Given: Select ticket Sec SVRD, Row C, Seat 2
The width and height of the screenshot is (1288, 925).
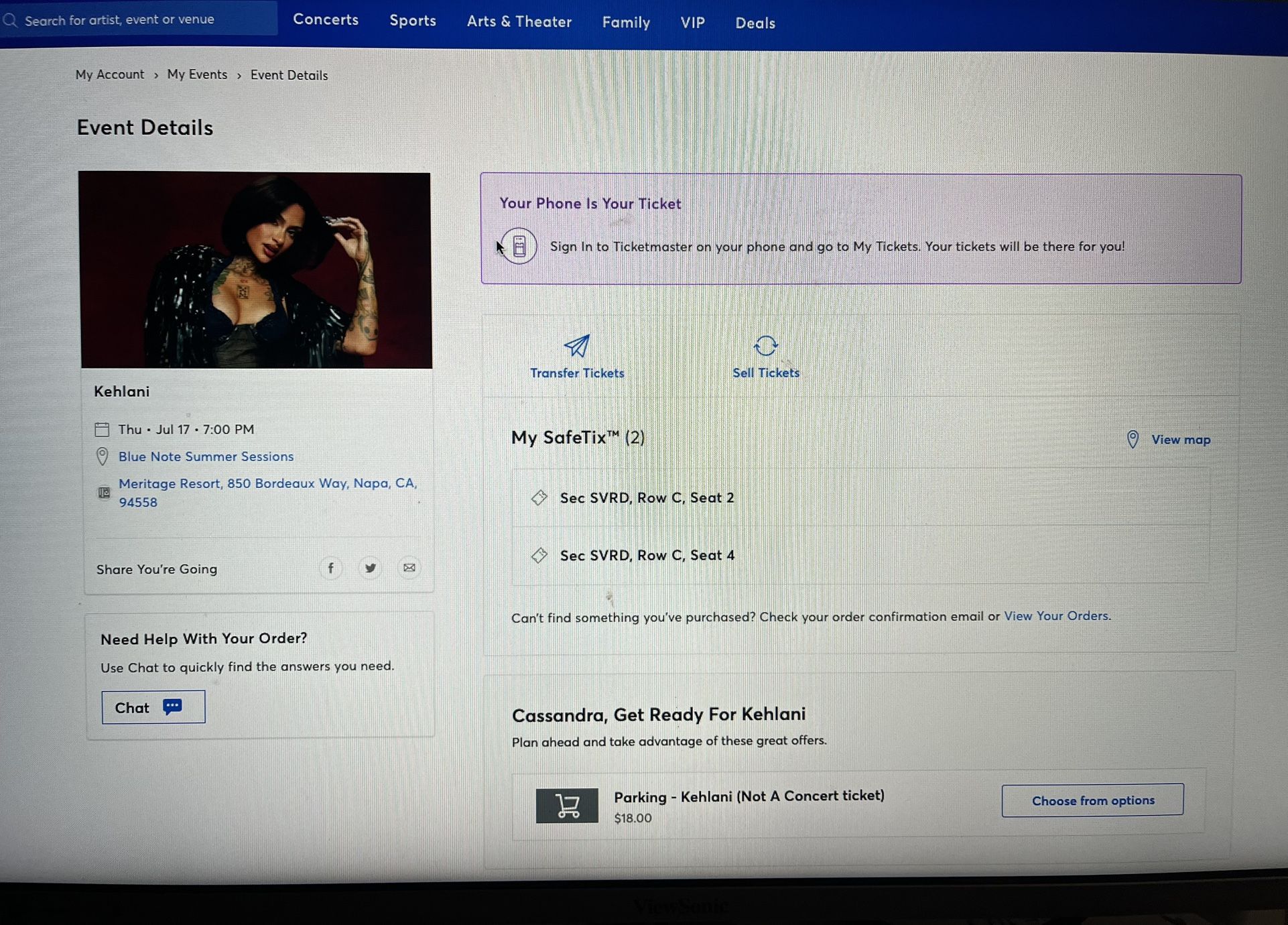Looking at the screenshot, I should [860, 497].
